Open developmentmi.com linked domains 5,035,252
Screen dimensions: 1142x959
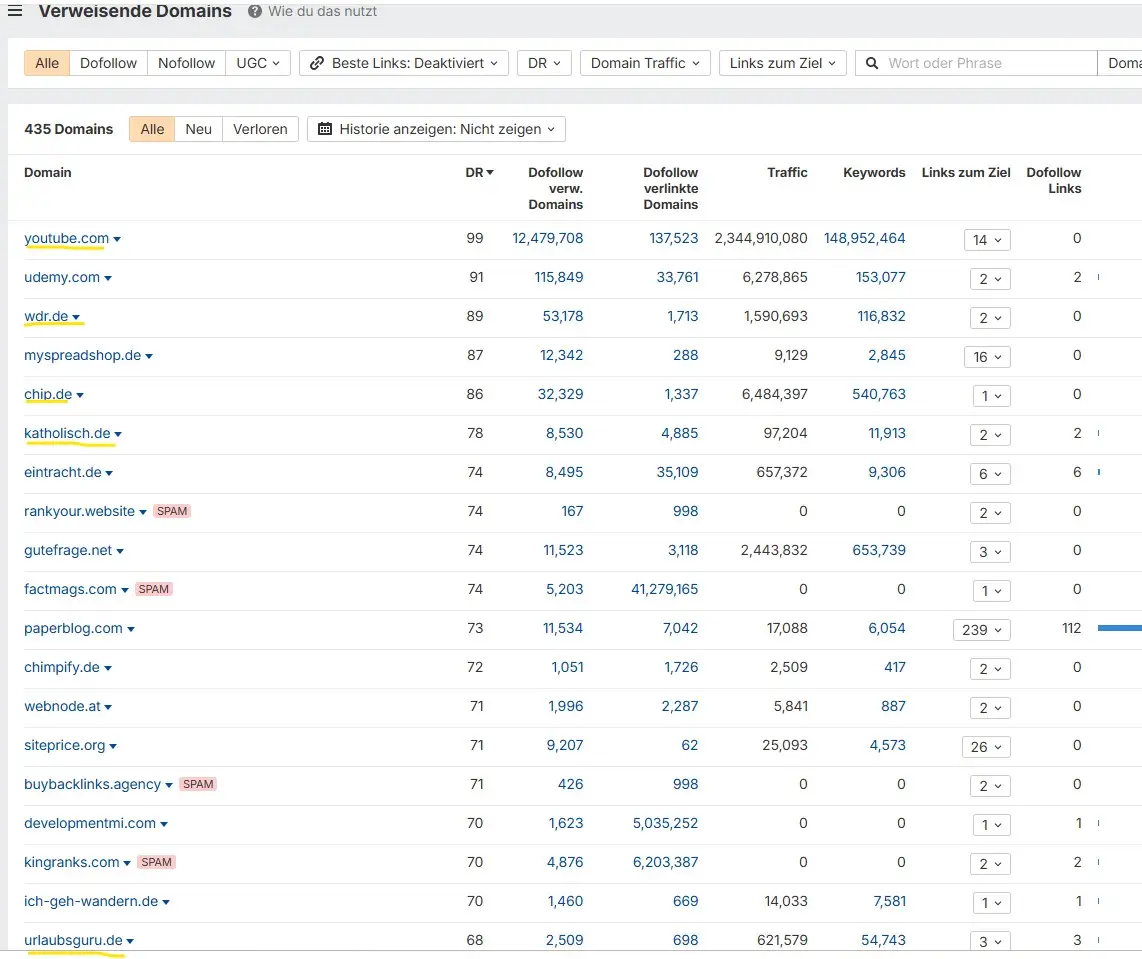coord(665,824)
